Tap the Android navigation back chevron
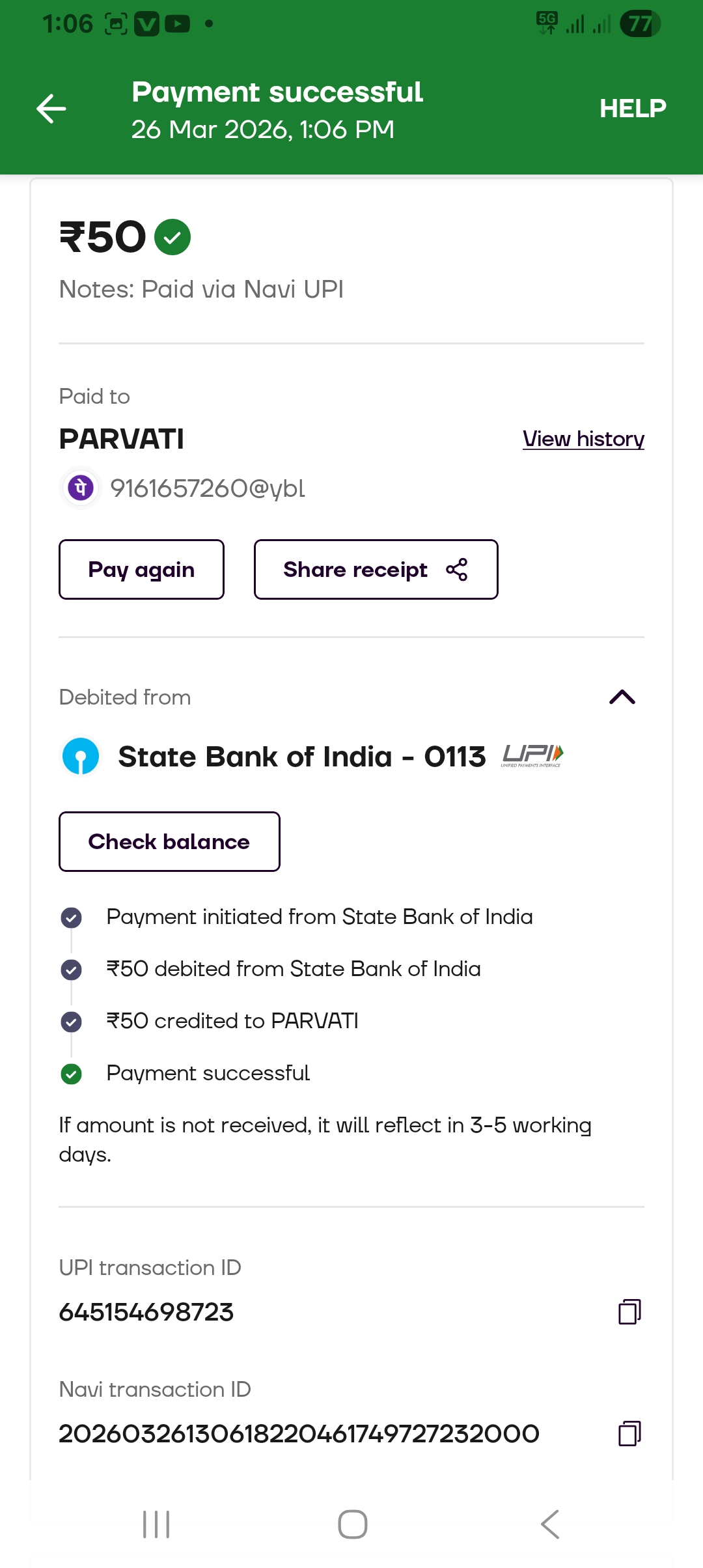The width and height of the screenshot is (703, 1568). (x=550, y=1524)
